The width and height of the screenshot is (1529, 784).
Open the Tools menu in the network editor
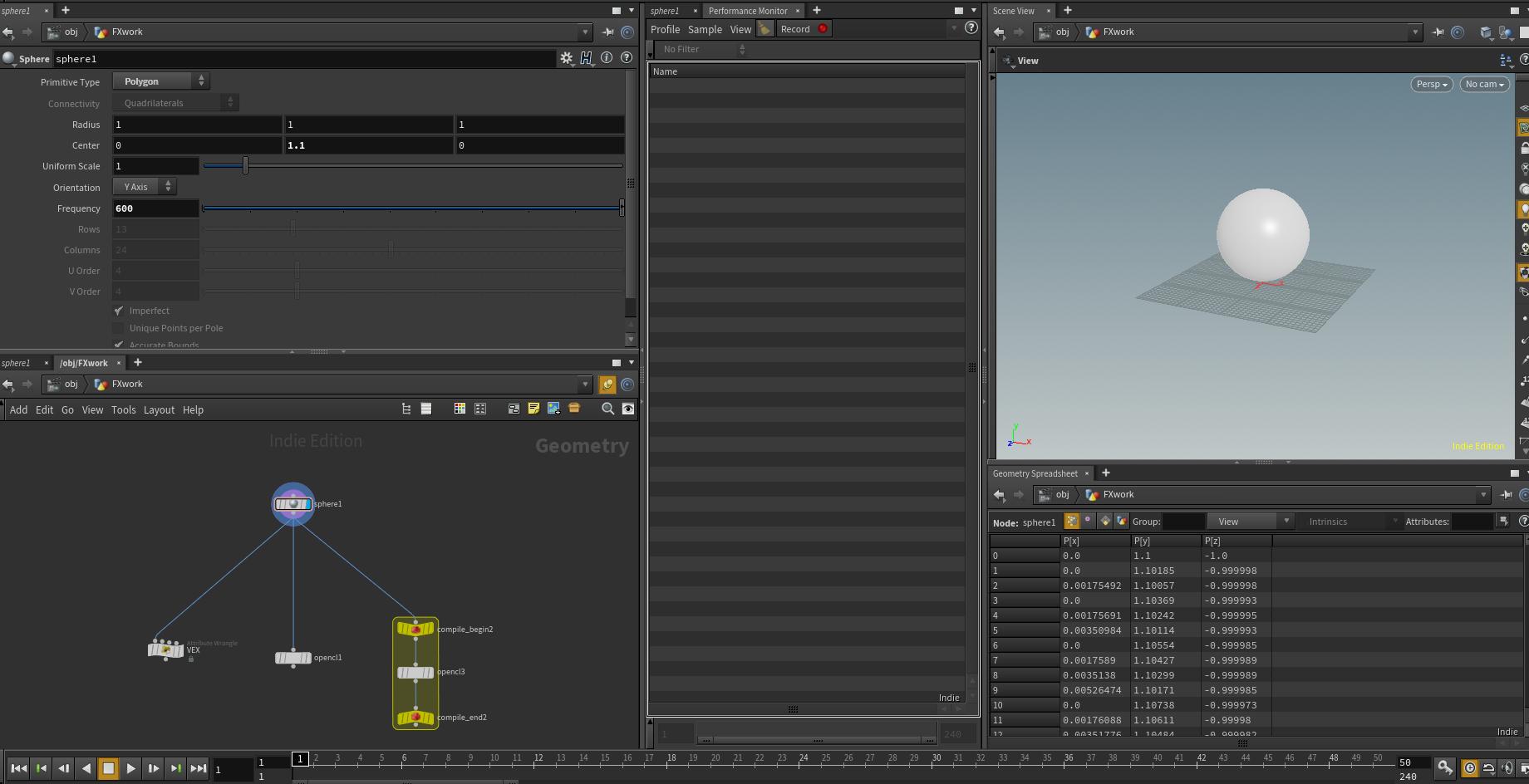[x=123, y=409]
